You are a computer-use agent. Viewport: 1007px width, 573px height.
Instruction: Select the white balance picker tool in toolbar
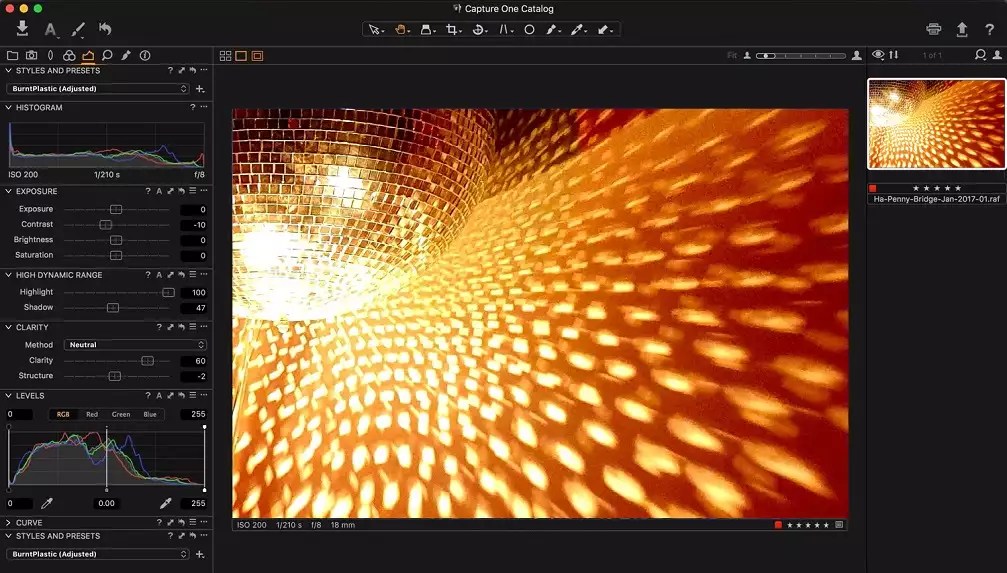[x=577, y=30]
